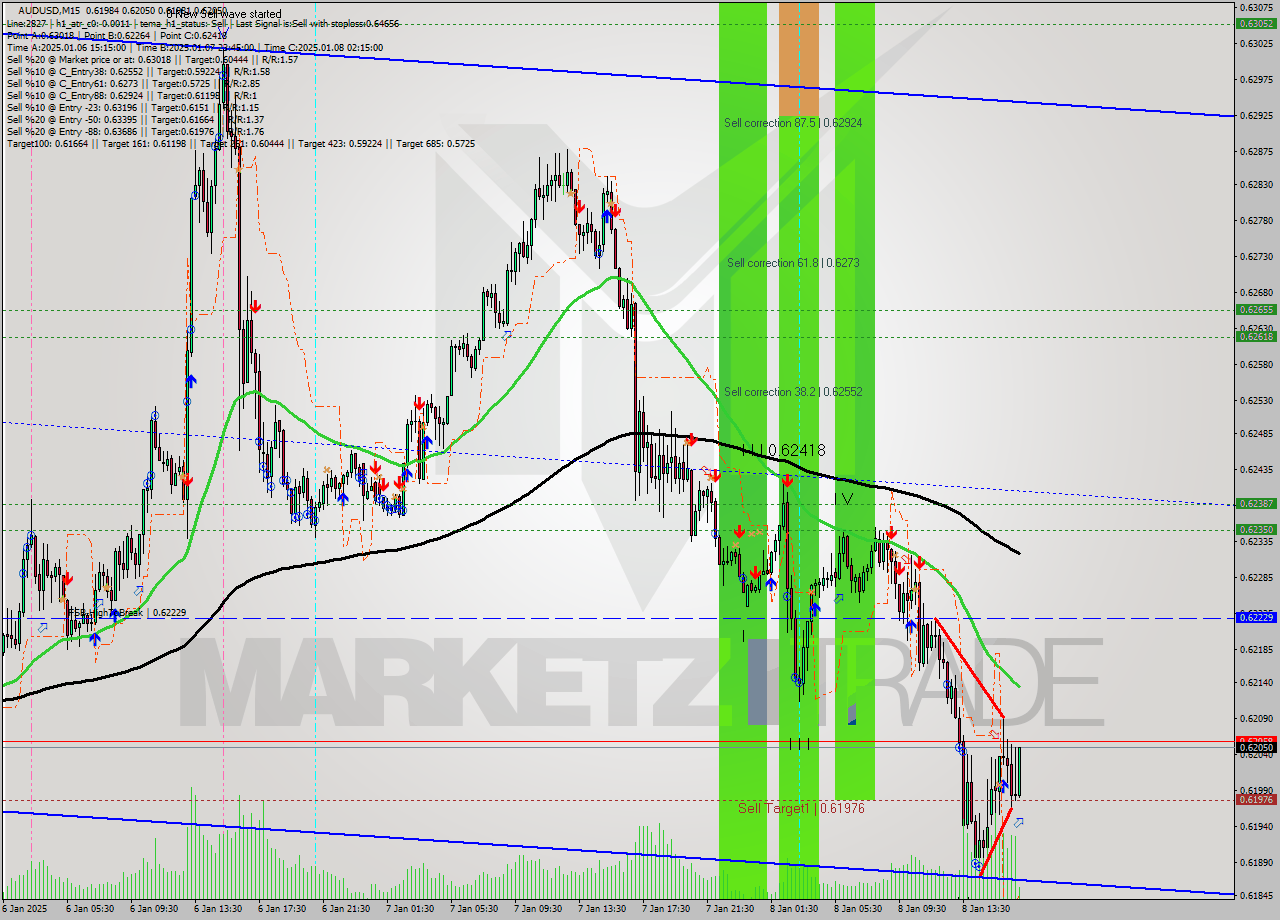Click the green 0.63052 price tag

pyautogui.click(x=1255, y=23)
